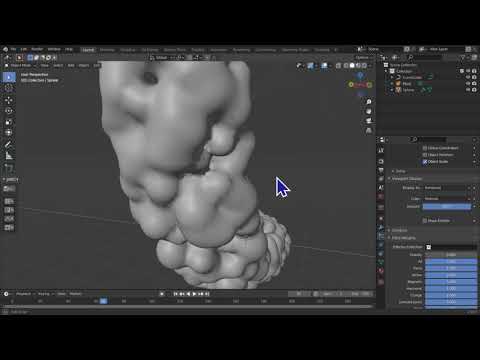Select the Move tool

coord(9,100)
